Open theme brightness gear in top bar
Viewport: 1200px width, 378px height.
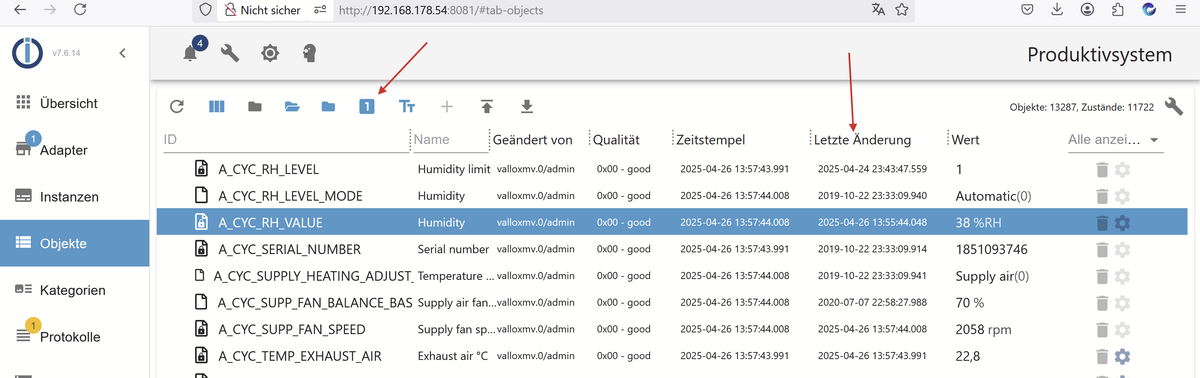click(x=270, y=53)
